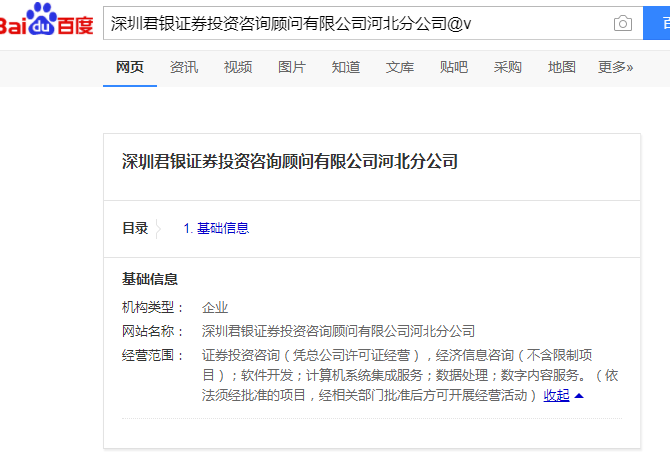Click the blue Baidu search button
Image resolution: width=670 pixels, height=452 pixels.
[x=657, y=23]
